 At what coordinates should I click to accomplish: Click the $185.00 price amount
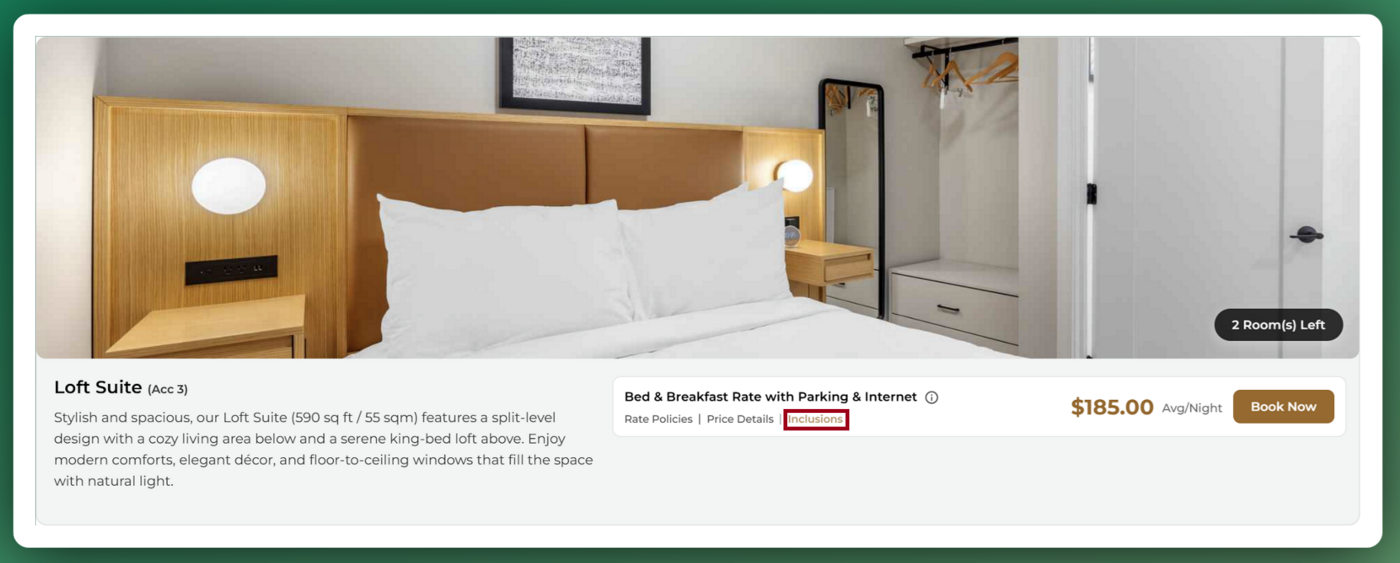(1112, 407)
